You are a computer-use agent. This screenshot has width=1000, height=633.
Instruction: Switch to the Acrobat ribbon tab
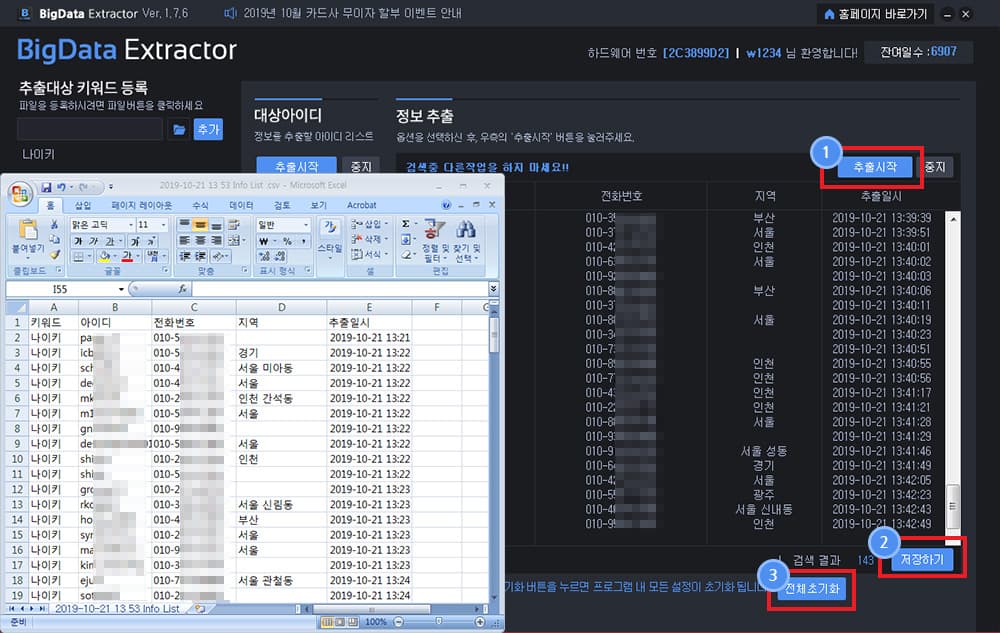pyautogui.click(x=362, y=205)
